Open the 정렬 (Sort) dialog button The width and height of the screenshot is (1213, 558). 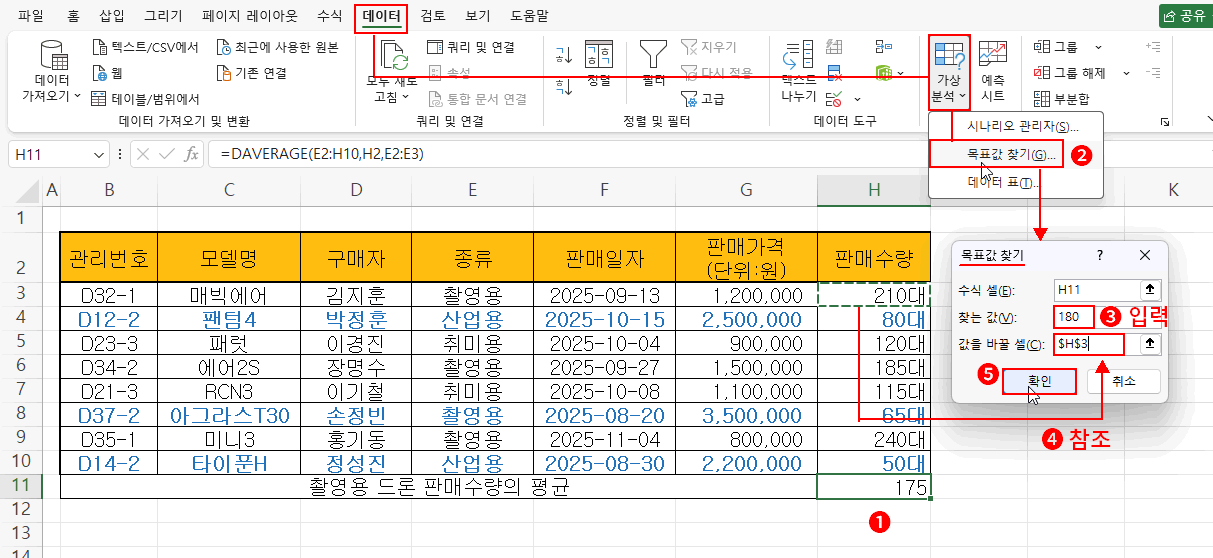(x=598, y=64)
